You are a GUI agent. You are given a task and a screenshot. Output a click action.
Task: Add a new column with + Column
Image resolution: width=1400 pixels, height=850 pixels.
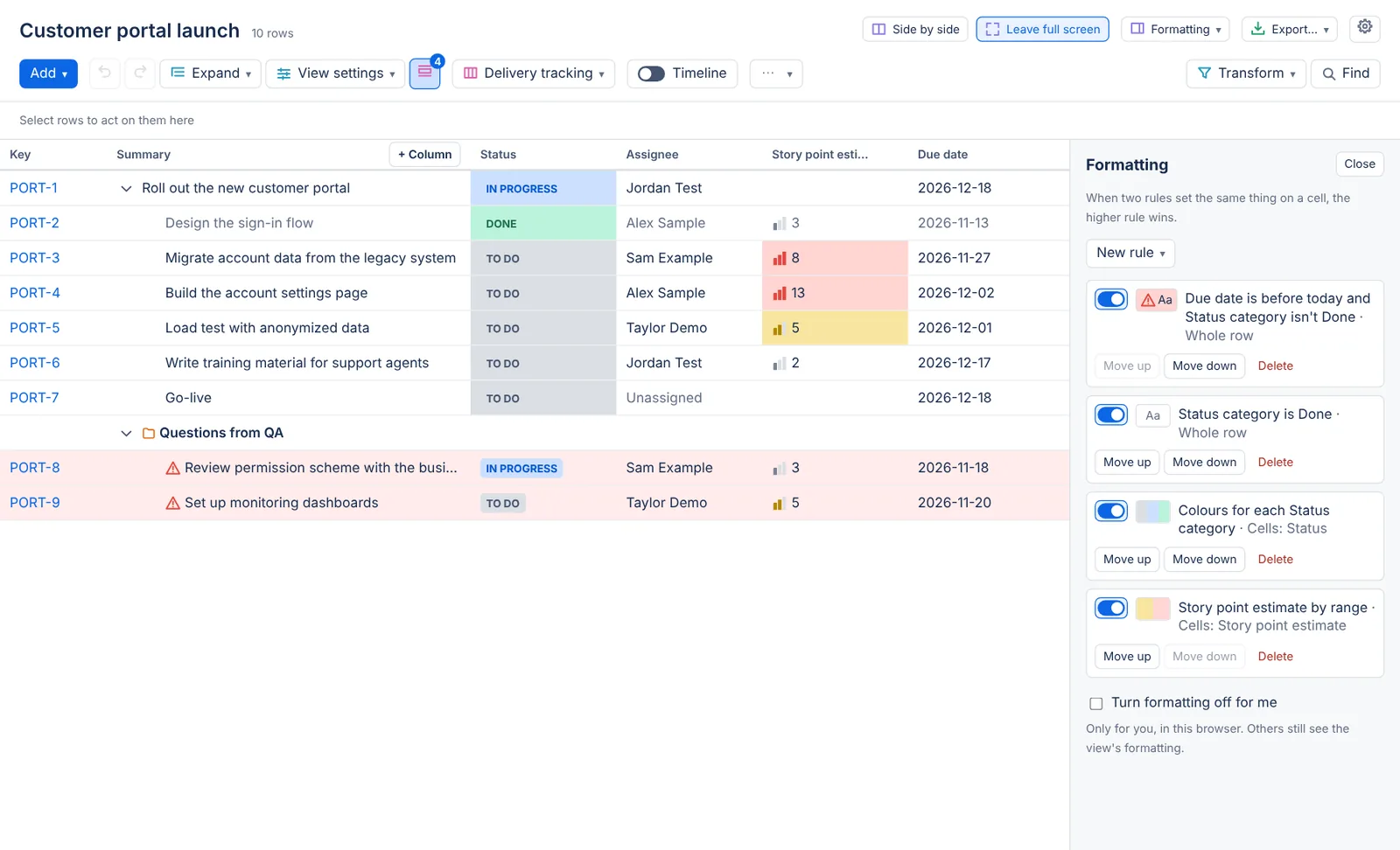[424, 155]
